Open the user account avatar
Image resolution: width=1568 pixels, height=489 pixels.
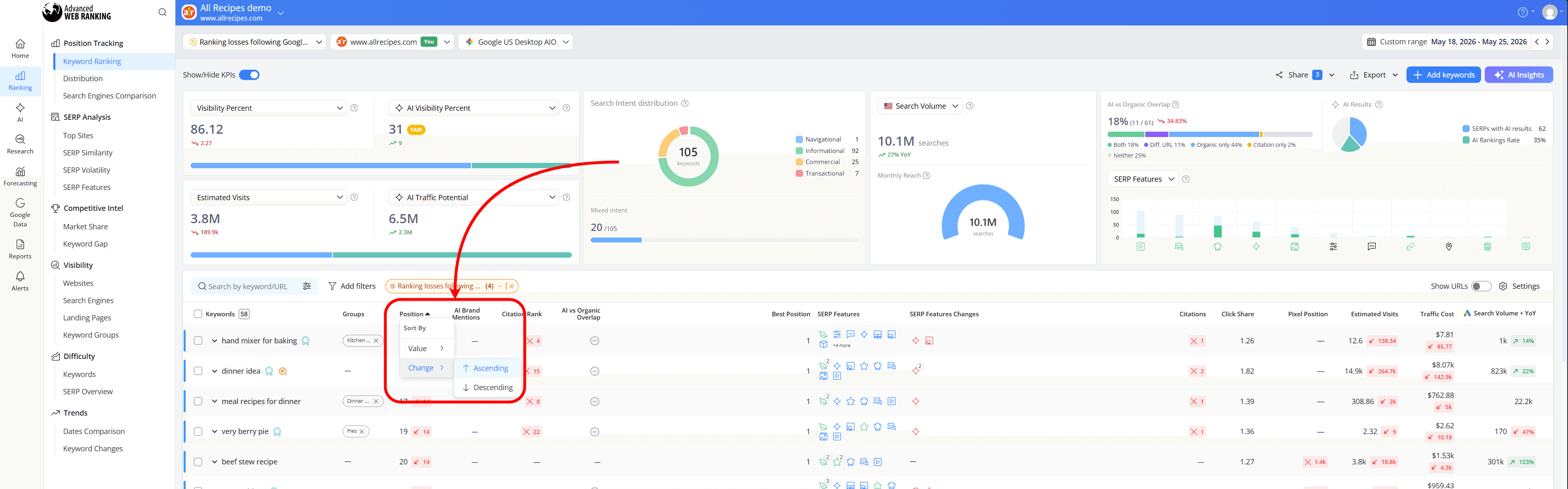[1550, 13]
